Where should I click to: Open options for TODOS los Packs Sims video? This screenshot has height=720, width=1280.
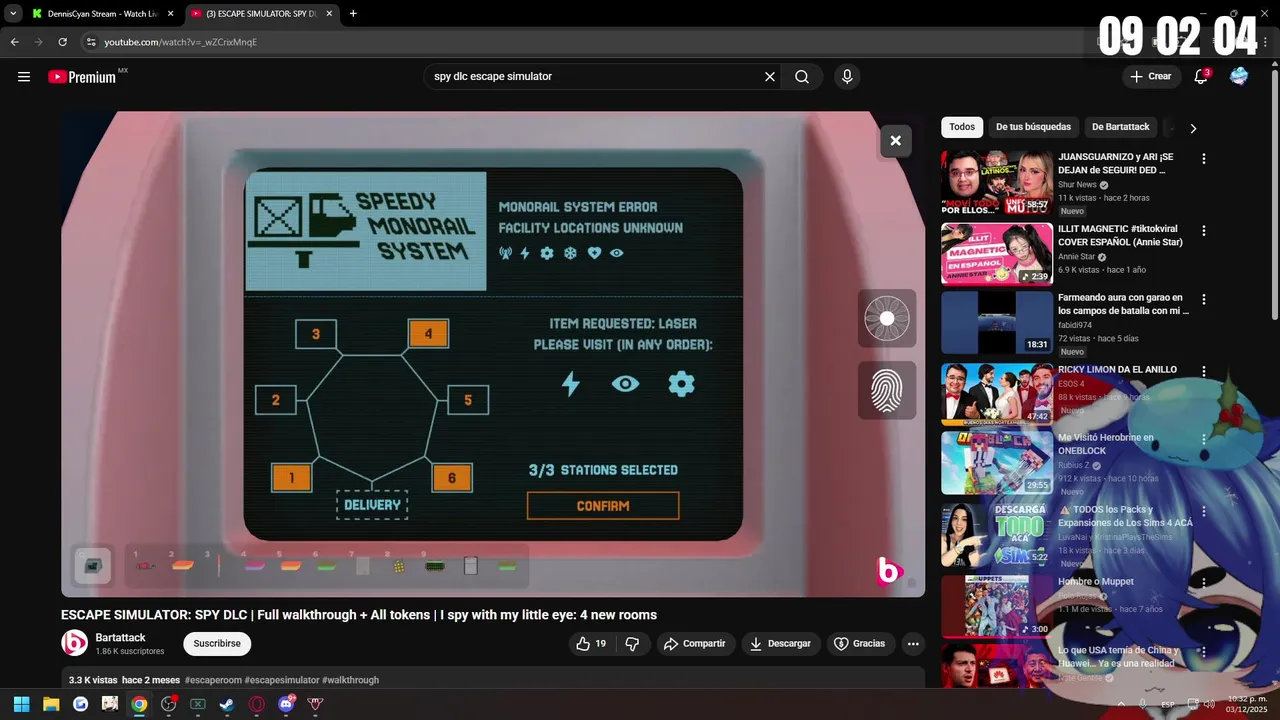[1204, 511]
